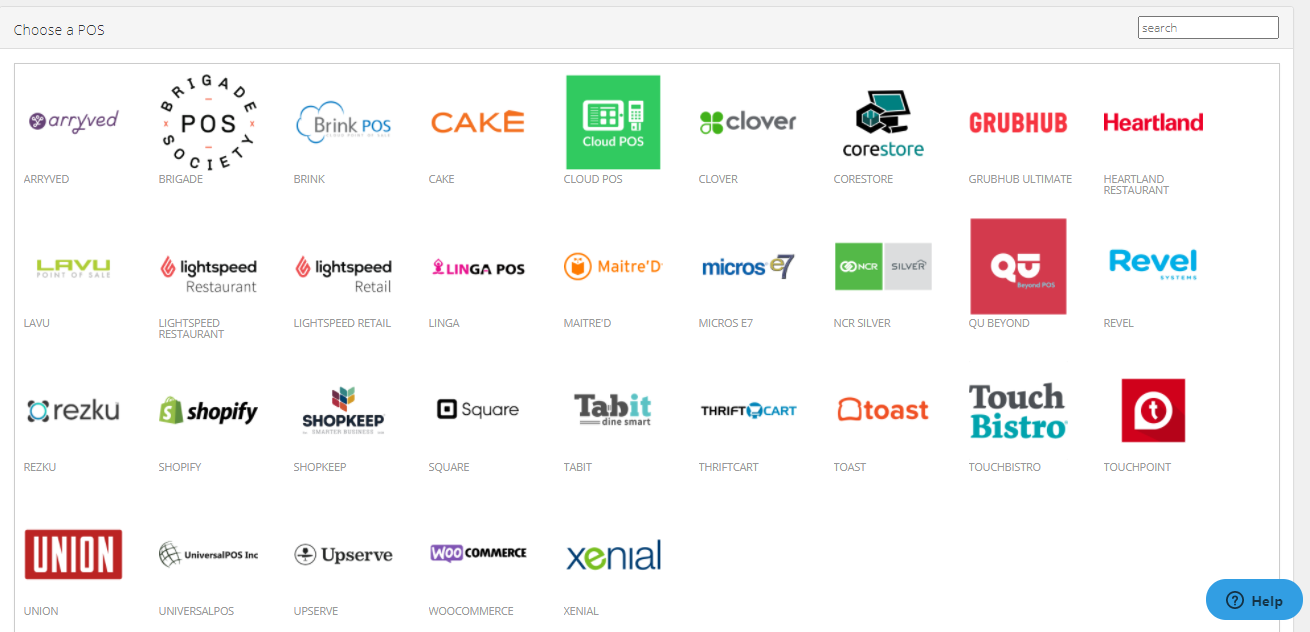Click the Xenial logo
The width and height of the screenshot is (1310, 632).
[x=613, y=555]
